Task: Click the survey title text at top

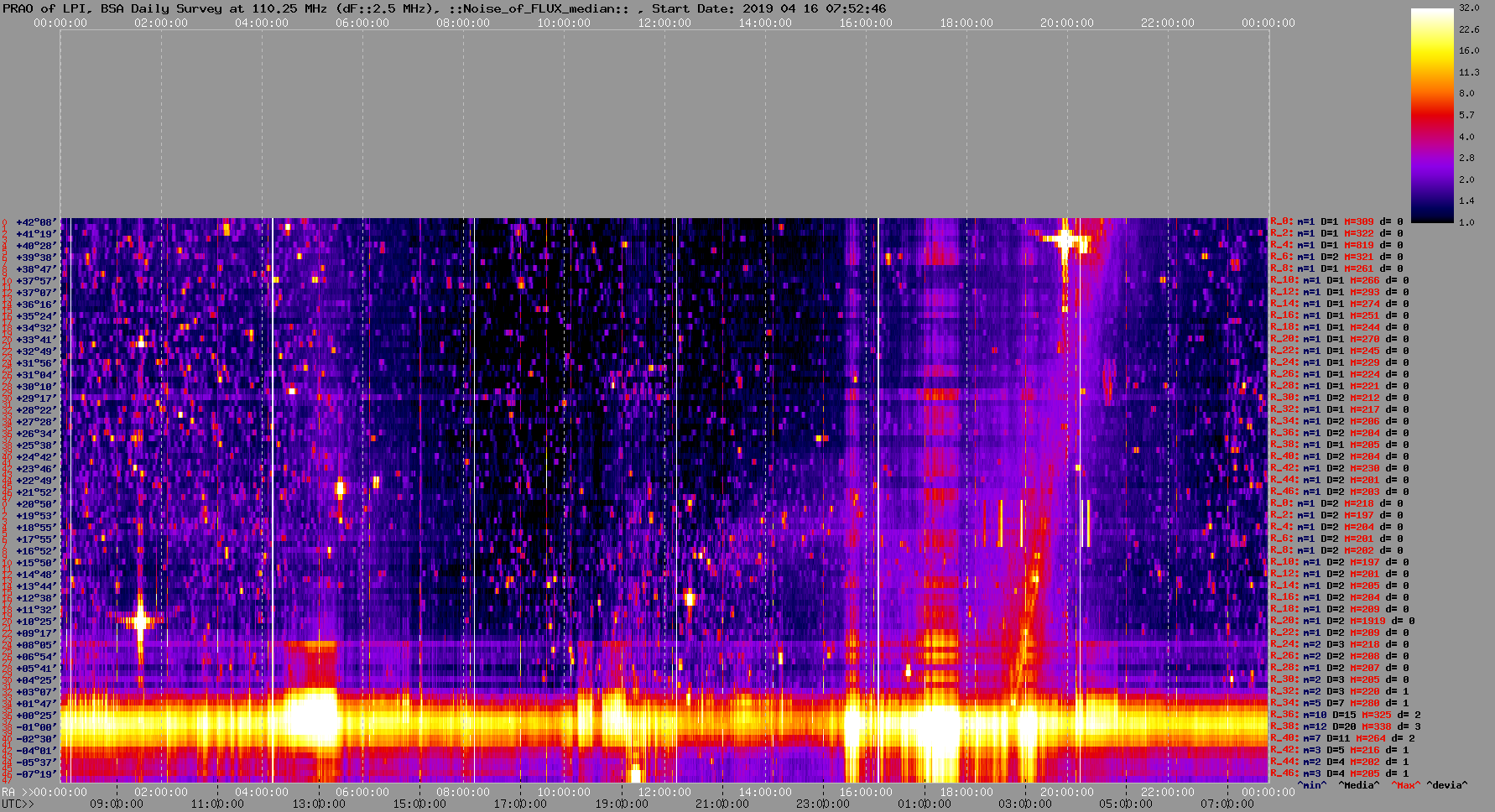Action: pos(444,8)
